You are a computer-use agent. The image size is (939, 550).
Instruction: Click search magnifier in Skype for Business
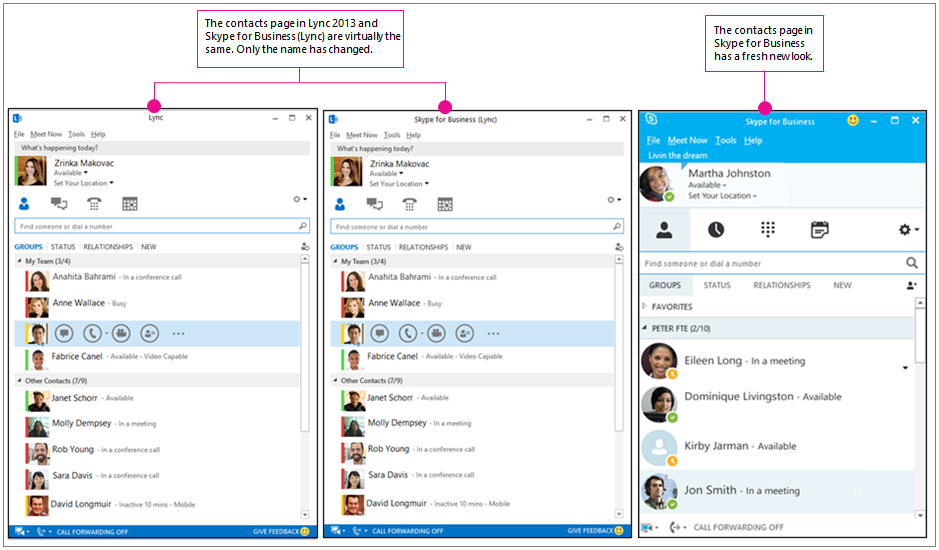pyautogui.click(x=911, y=263)
